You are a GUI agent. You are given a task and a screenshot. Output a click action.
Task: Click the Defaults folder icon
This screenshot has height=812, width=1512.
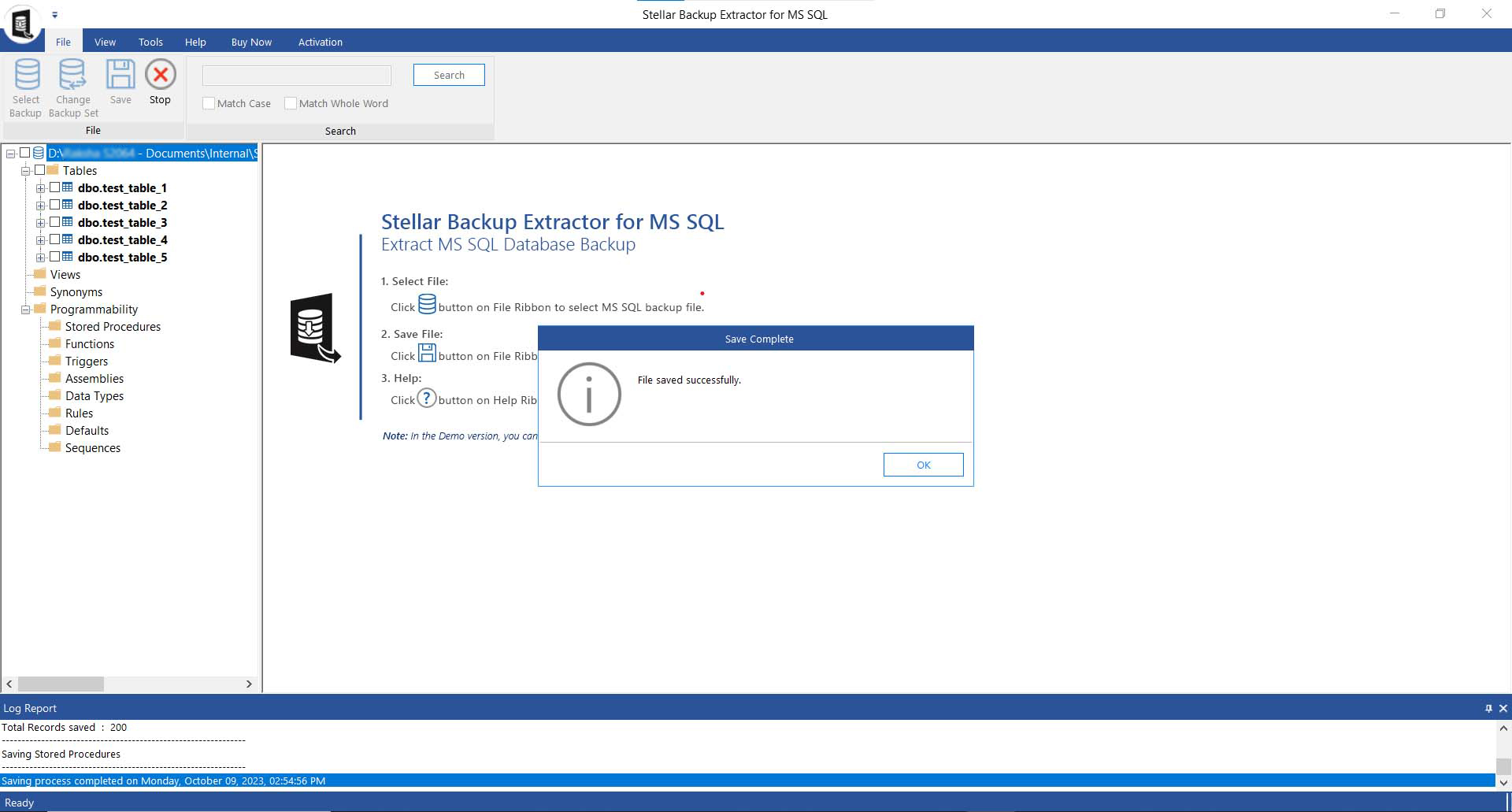pyautogui.click(x=55, y=429)
